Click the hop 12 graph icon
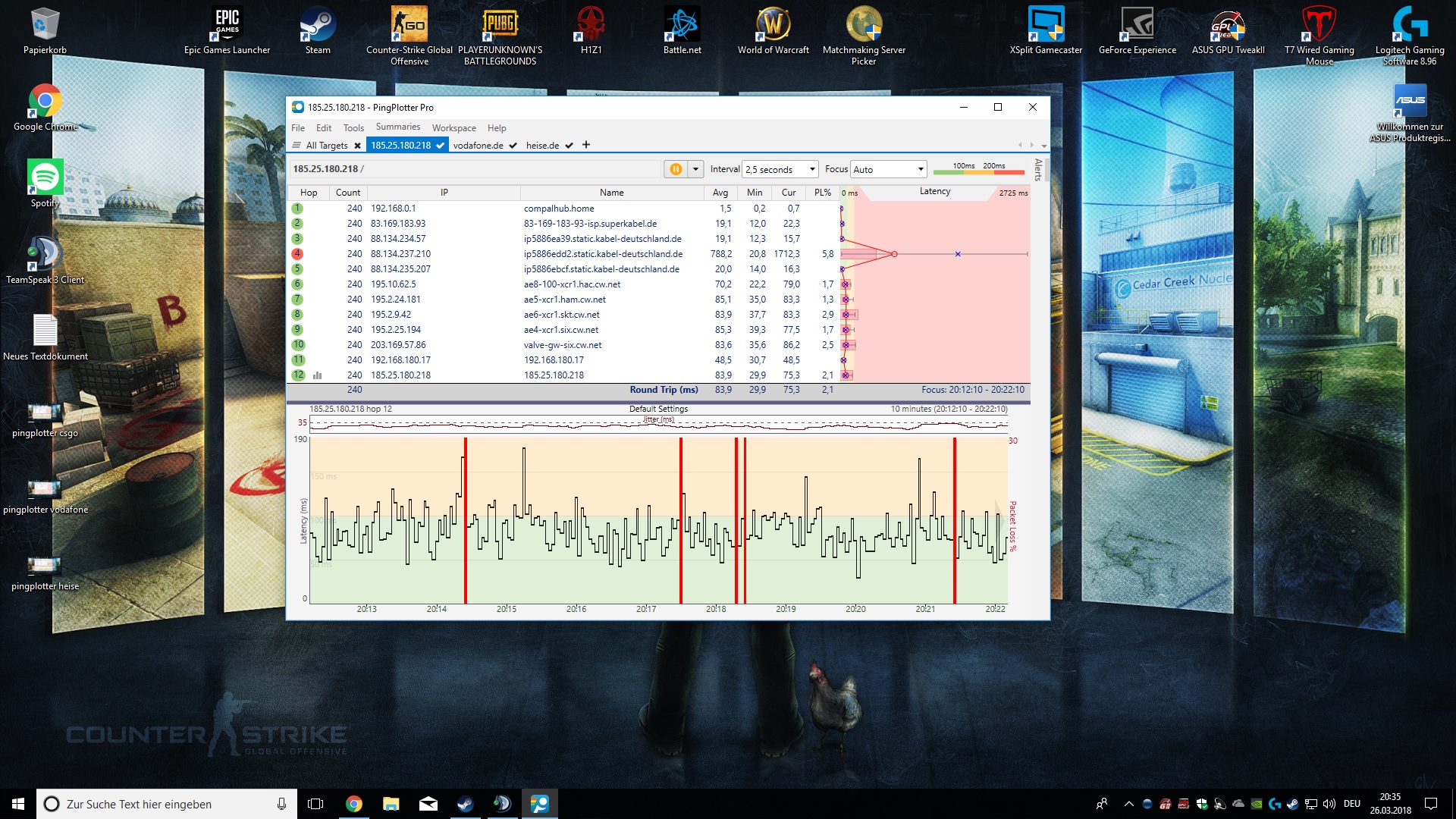 point(317,375)
